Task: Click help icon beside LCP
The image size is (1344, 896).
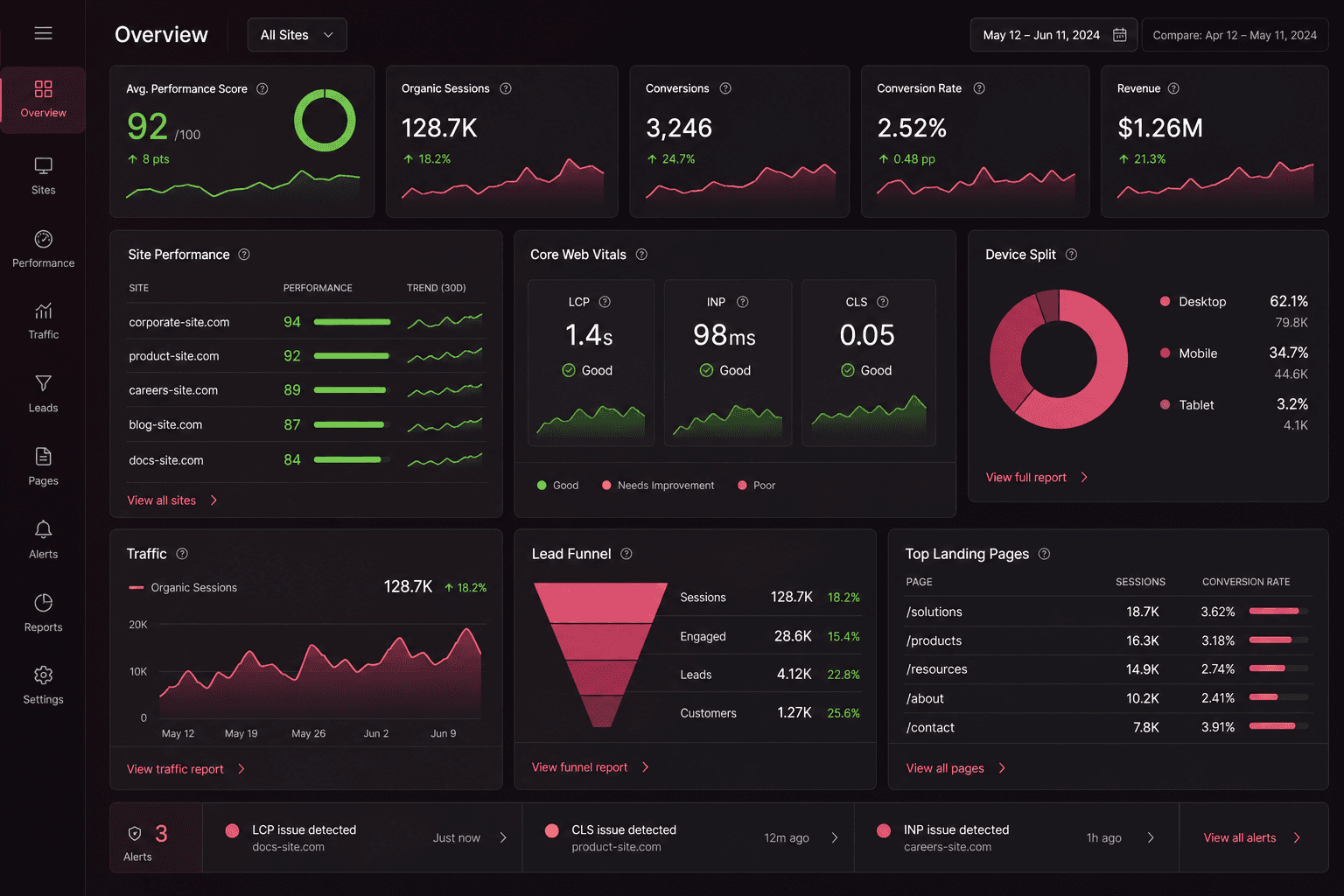Action: [x=604, y=302]
